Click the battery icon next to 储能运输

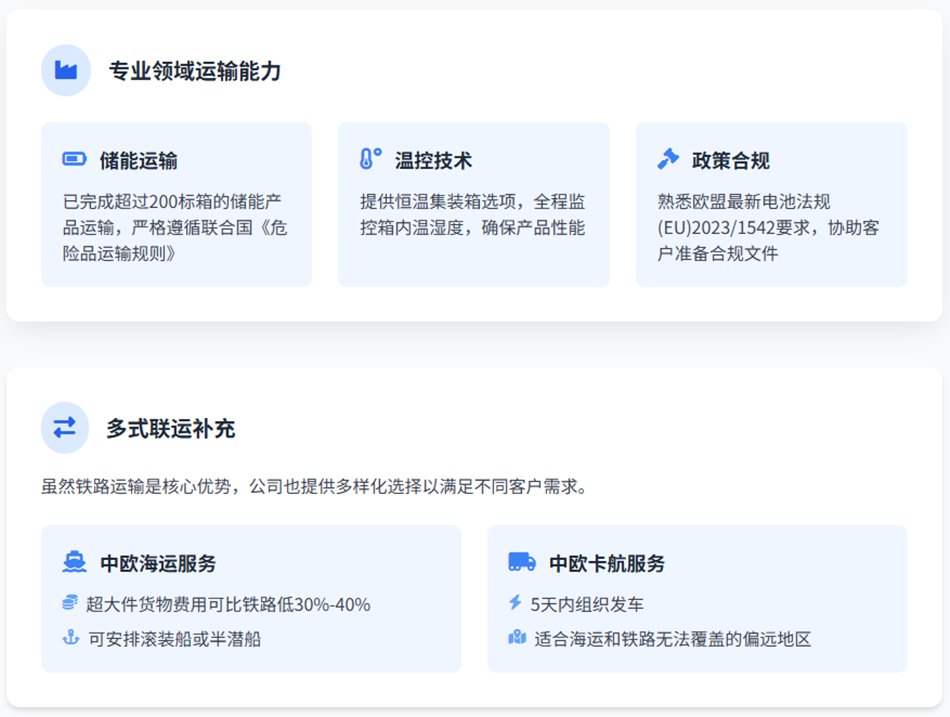coord(74,160)
